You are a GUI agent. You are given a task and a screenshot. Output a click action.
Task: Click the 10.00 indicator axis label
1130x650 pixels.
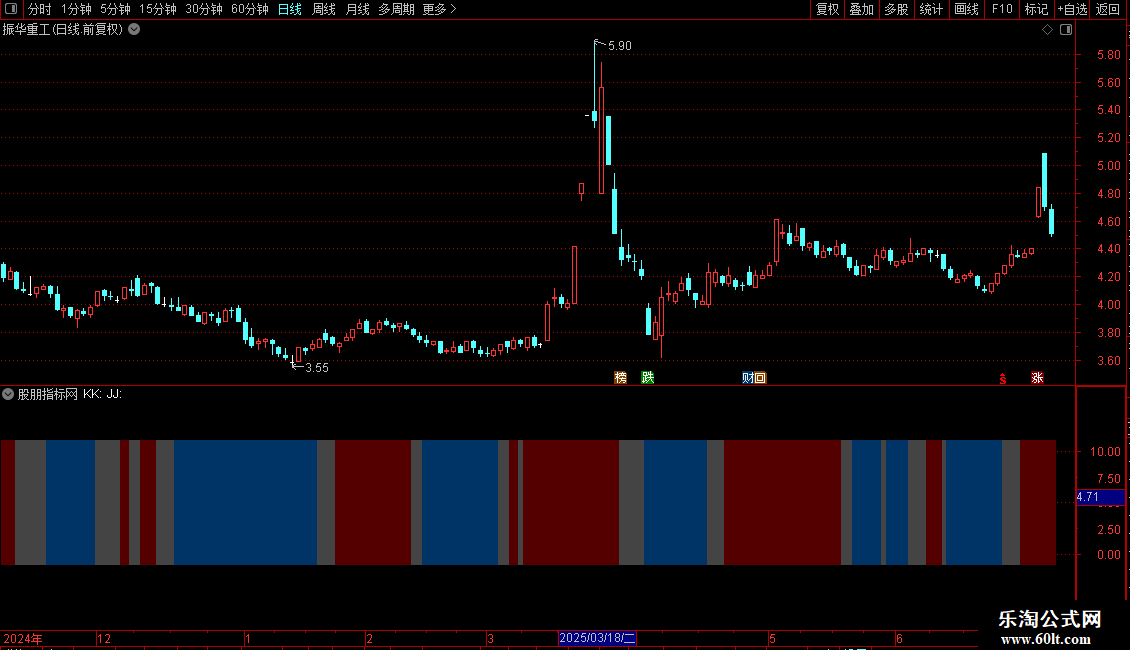pyautogui.click(x=1105, y=452)
